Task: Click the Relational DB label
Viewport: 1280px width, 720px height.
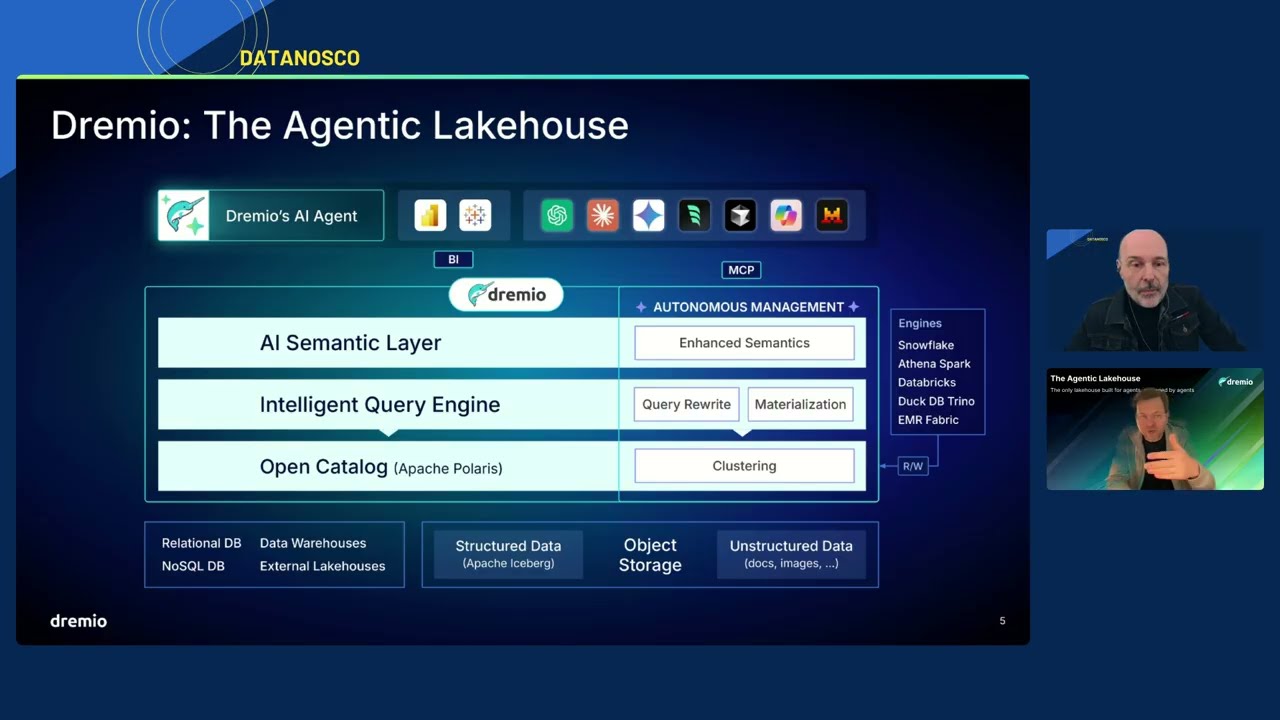Action: [201, 543]
